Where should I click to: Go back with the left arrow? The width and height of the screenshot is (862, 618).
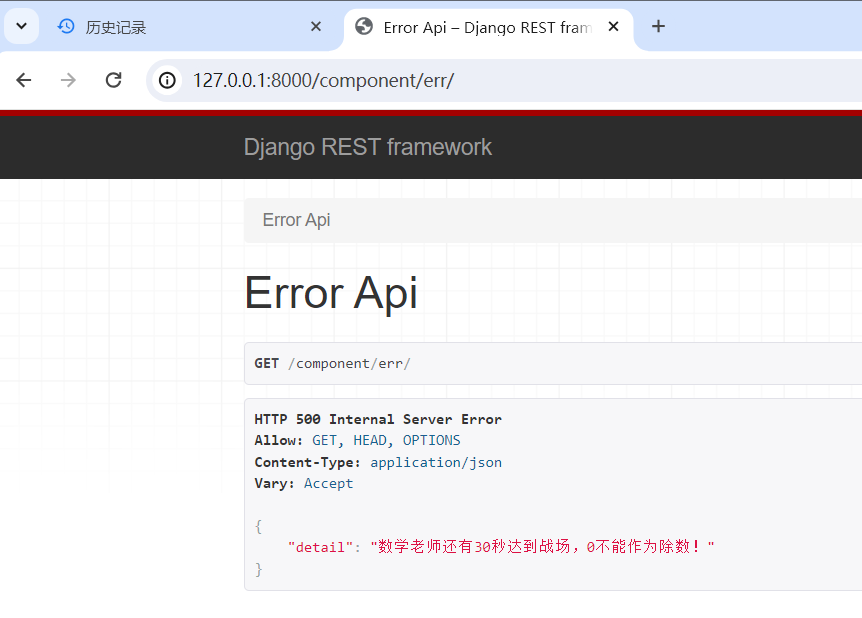(x=24, y=80)
